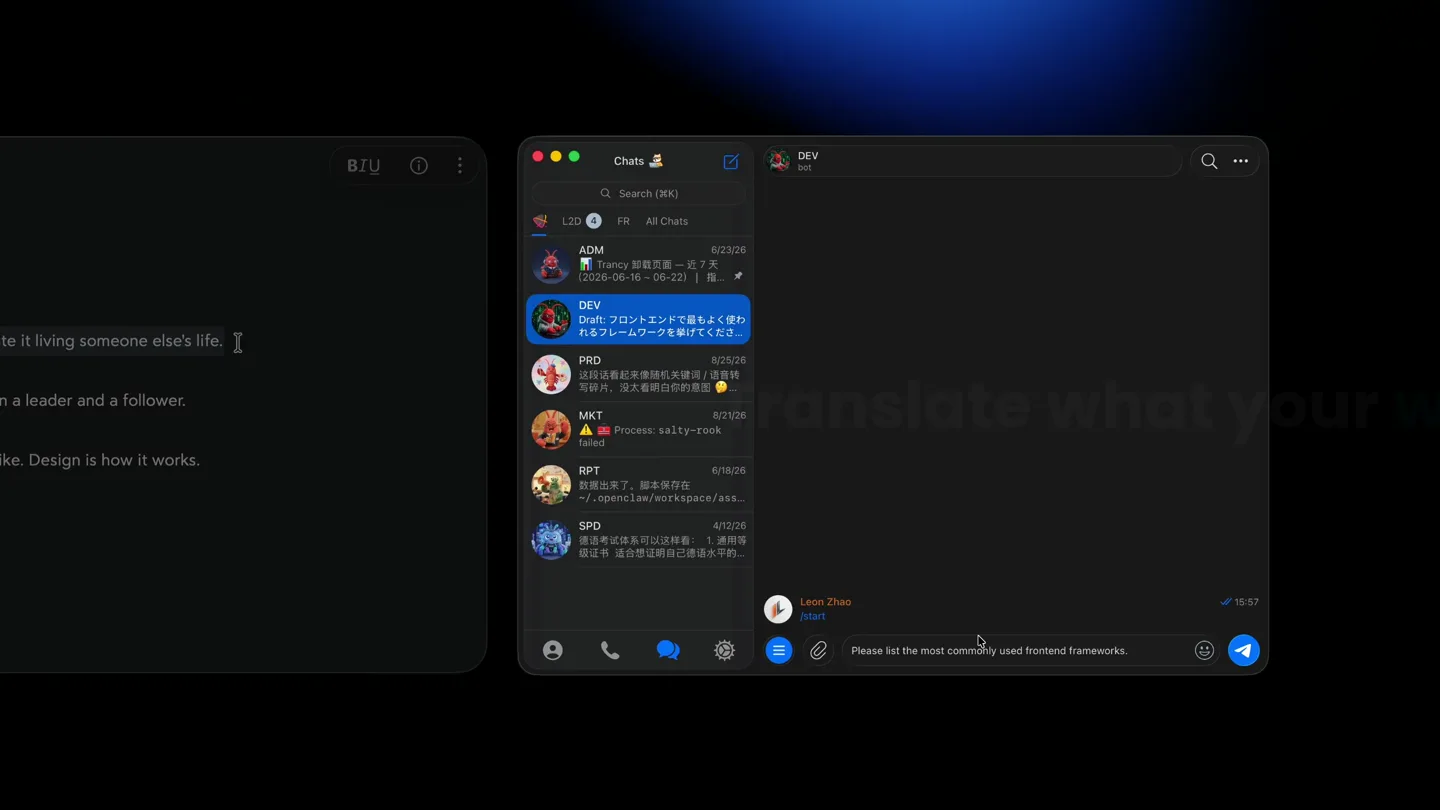
Task: Click the green maximize window button
Action: pos(574,157)
